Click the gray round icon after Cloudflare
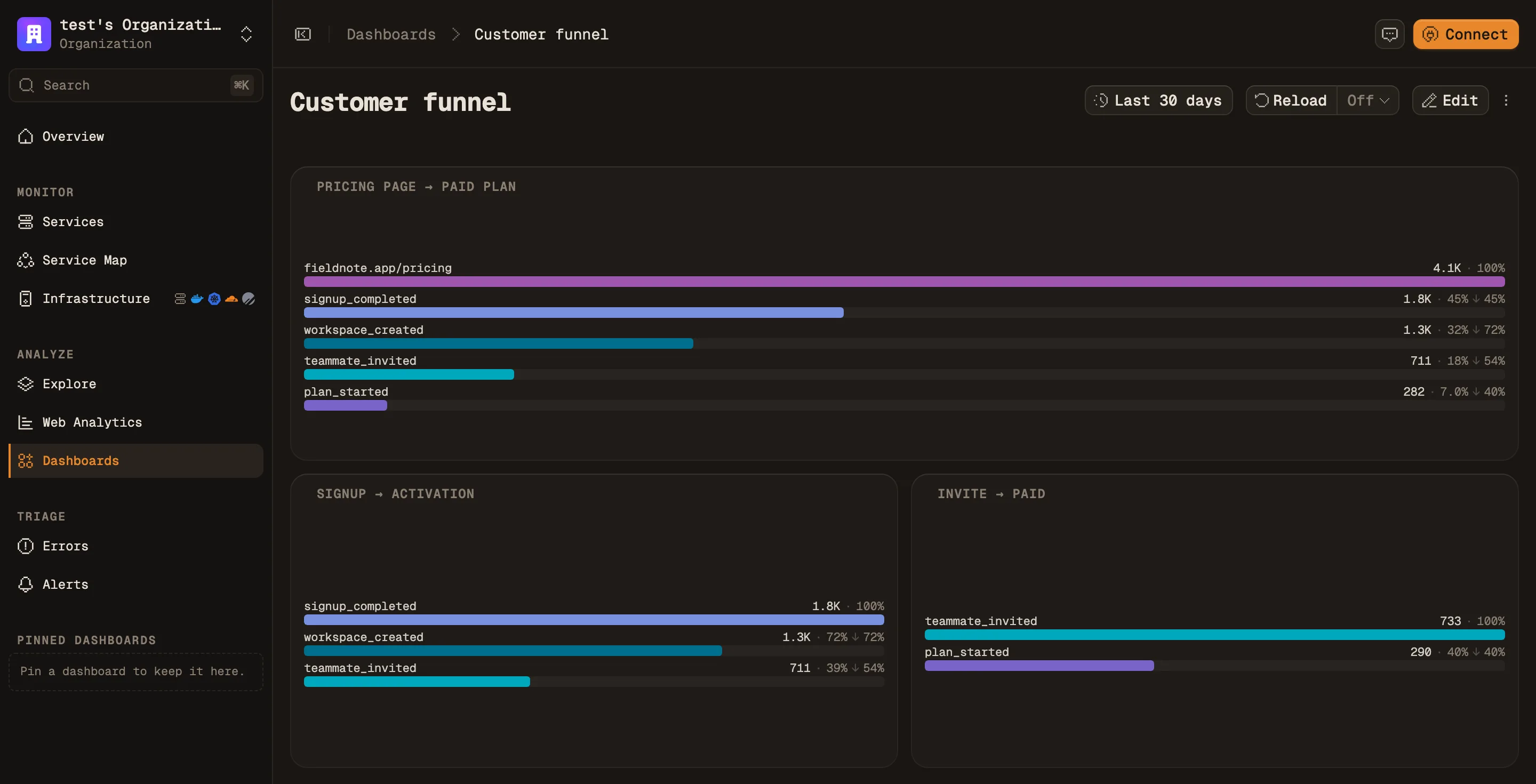 tap(249, 299)
